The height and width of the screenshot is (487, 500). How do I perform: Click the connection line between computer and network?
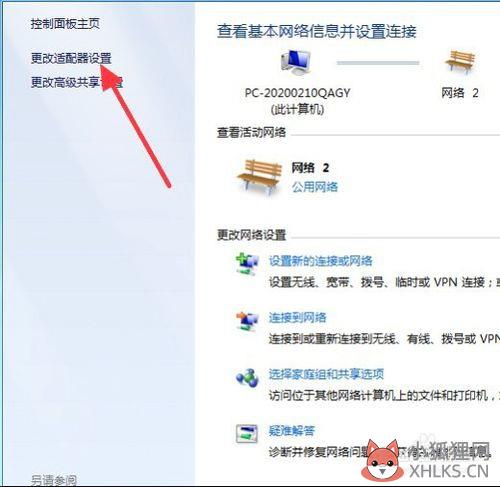tap(378, 62)
